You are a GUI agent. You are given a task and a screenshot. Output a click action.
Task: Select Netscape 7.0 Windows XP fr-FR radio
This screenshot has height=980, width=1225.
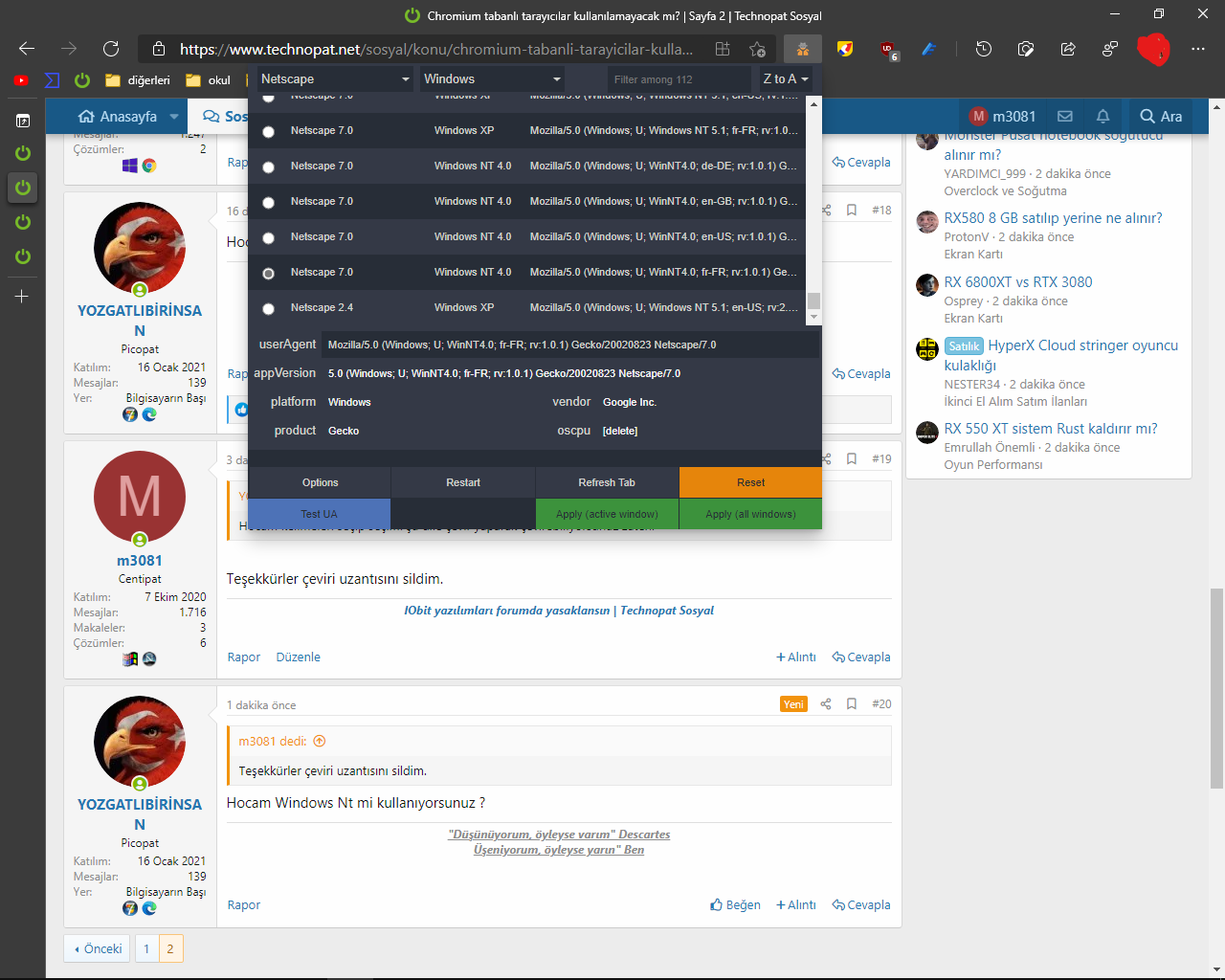[x=269, y=132]
